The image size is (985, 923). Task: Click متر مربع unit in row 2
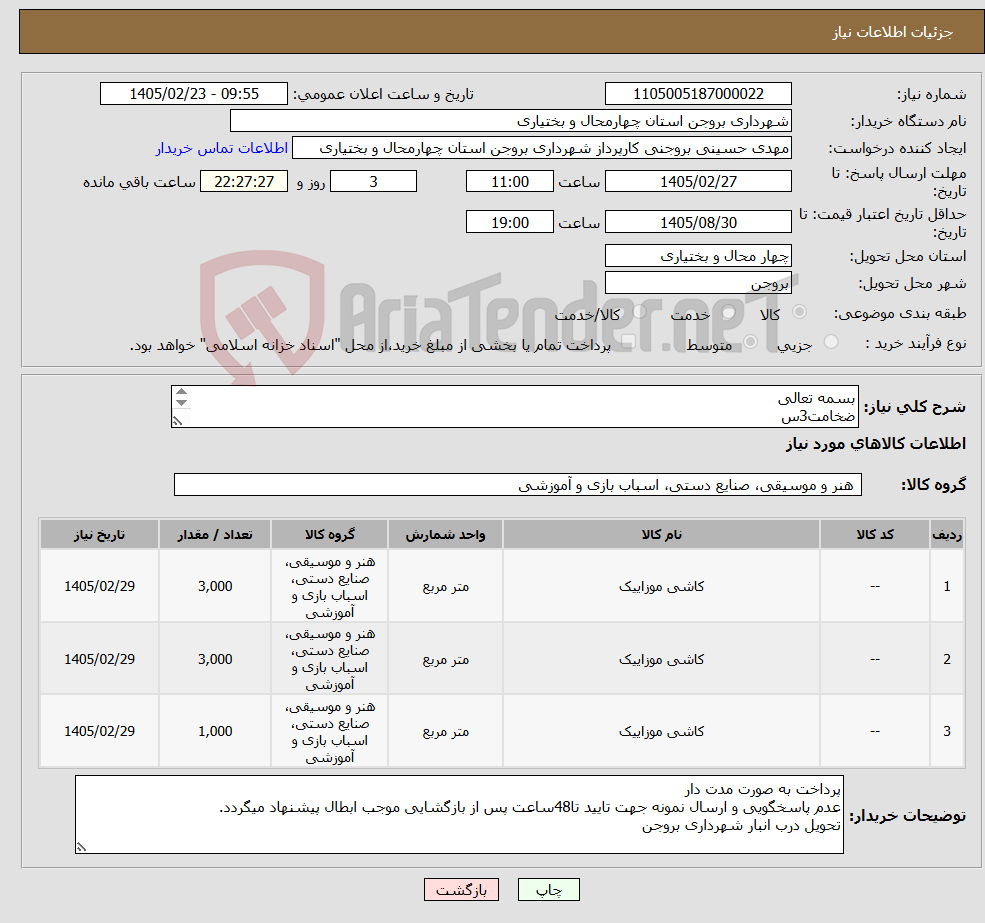coord(445,659)
